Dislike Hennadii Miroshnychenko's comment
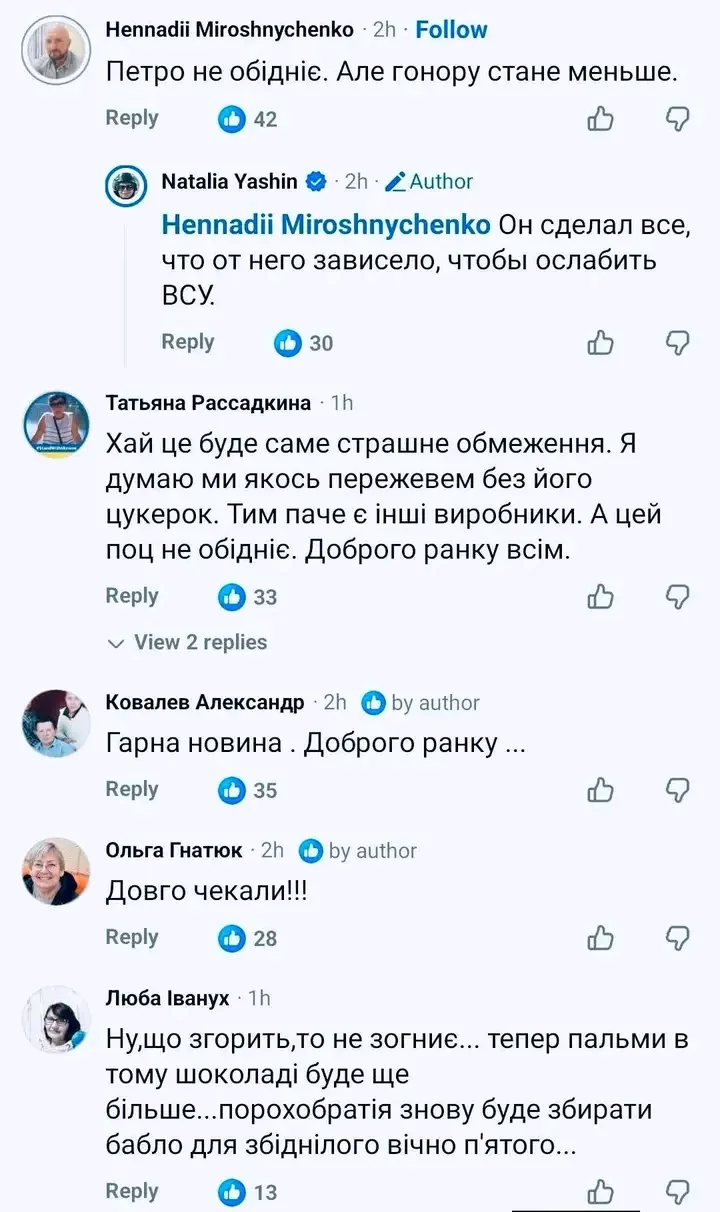The width and height of the screenshot is (720, 1212). (678, 119)
